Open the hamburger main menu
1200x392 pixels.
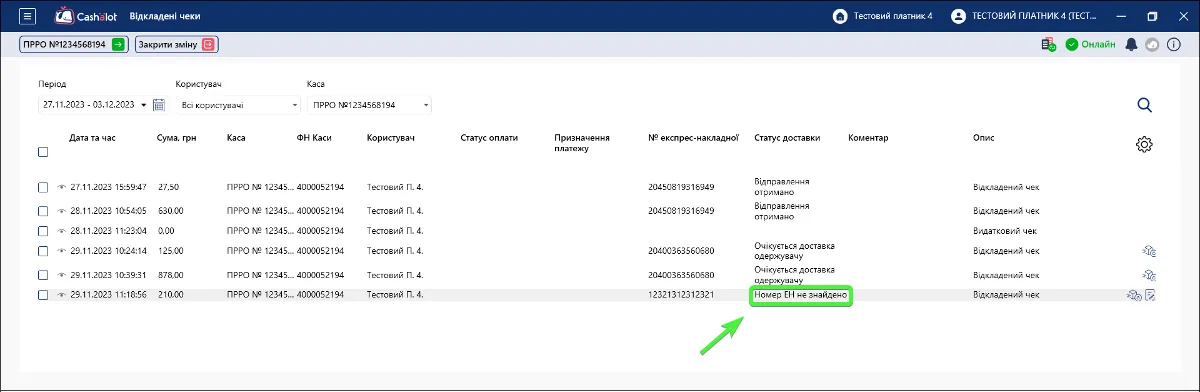(27, 16)
